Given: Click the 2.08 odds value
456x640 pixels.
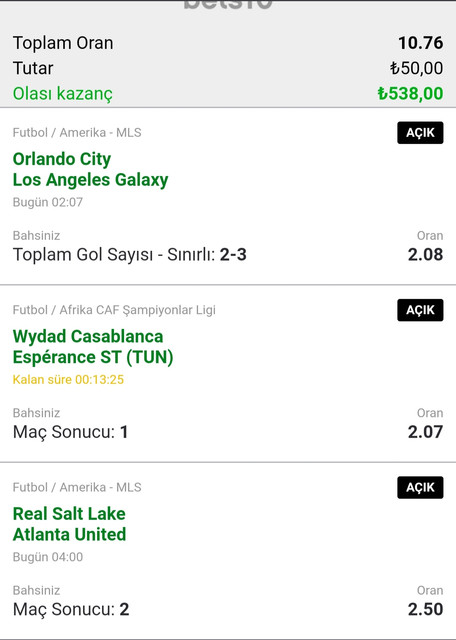Looking at the screenshot, I should point(425,255).
